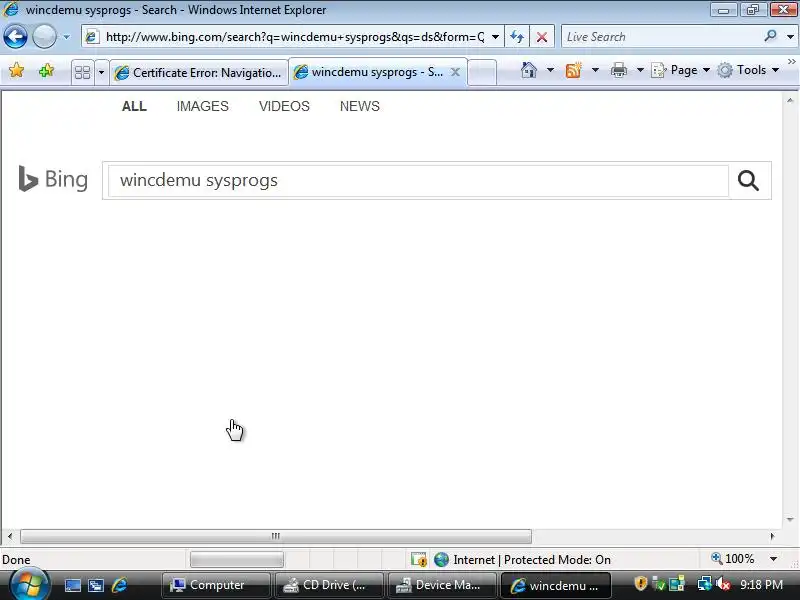The height and width of the screenshot is (600, 800).
Task: Expand the Home button dropdown
Action: [550, 70]
